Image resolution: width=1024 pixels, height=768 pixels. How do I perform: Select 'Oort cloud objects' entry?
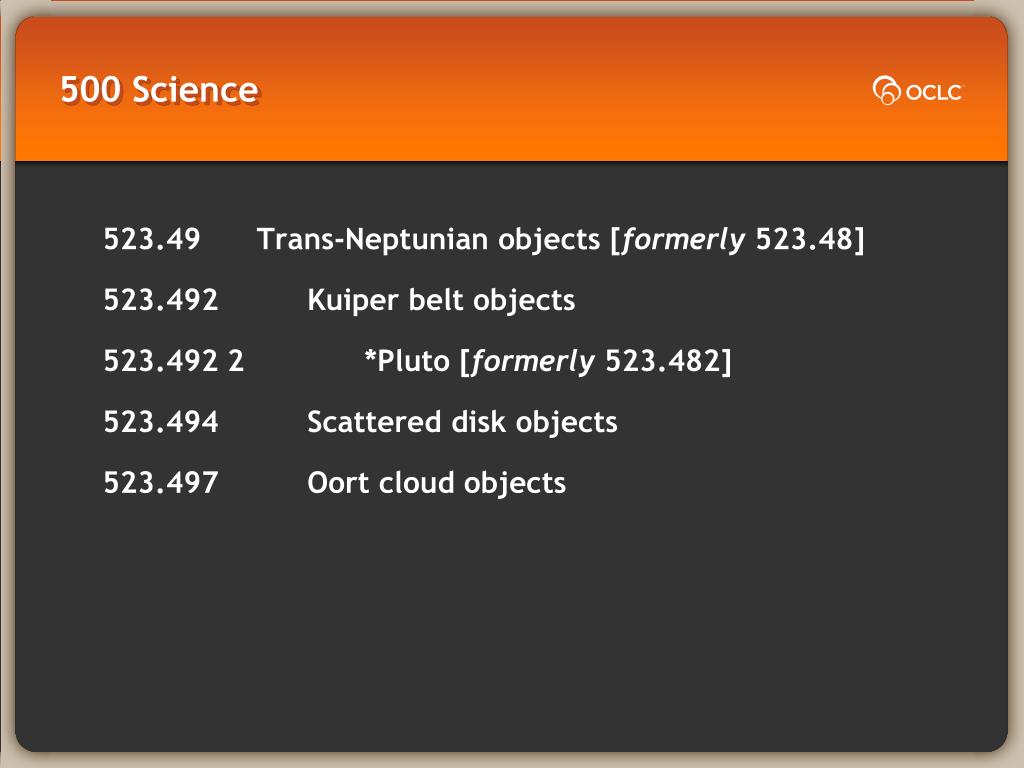click(436, 483)
